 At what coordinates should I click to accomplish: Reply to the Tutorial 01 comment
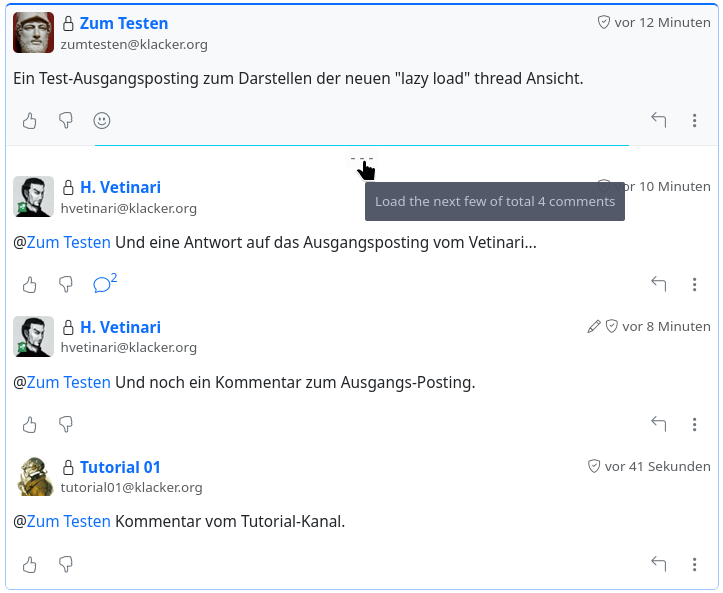tap(659, 565)
